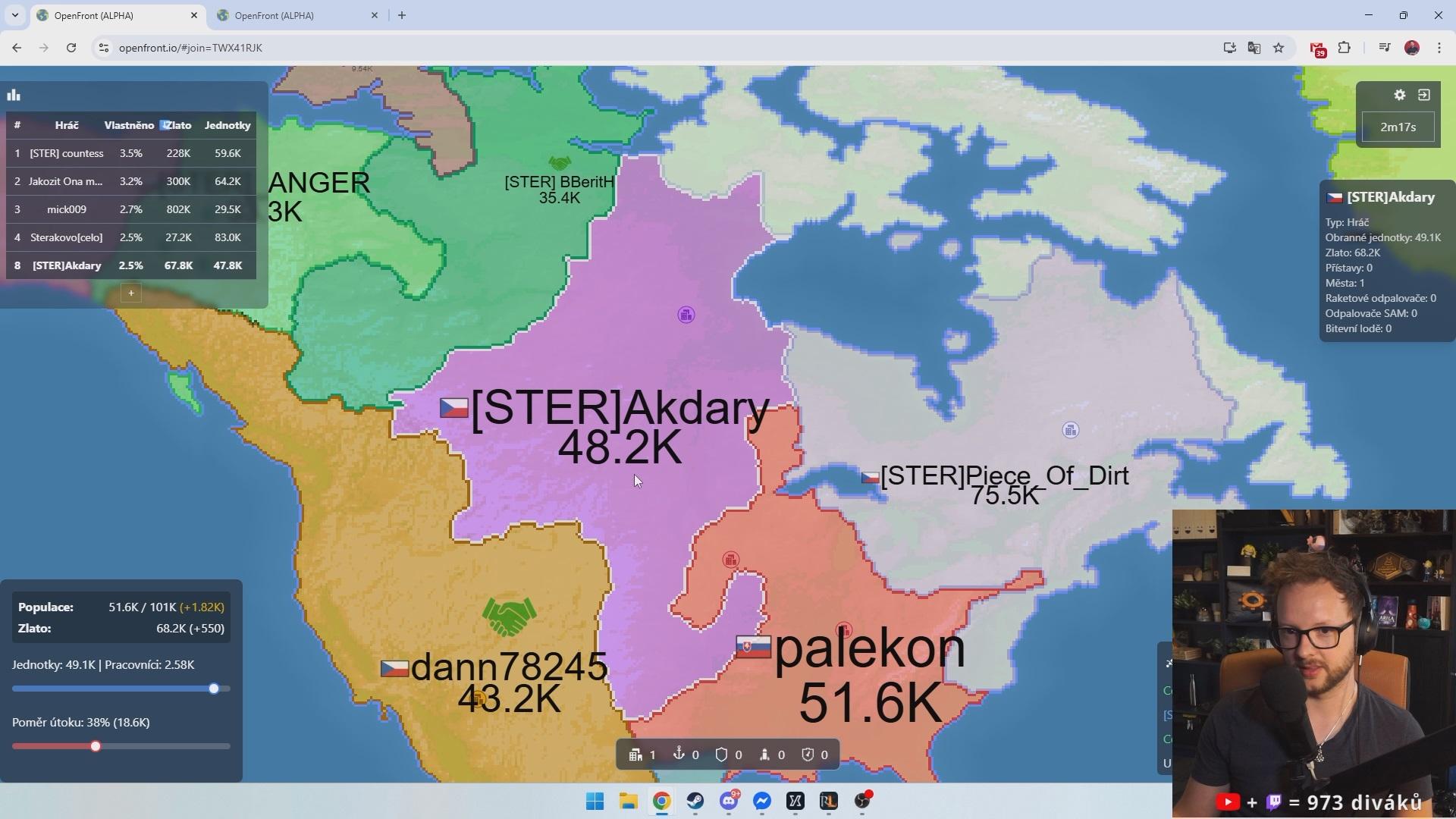Screen dimensions: 1456x819
Task: Sort leaderboard by Vlastněno column
Action: 129,125
